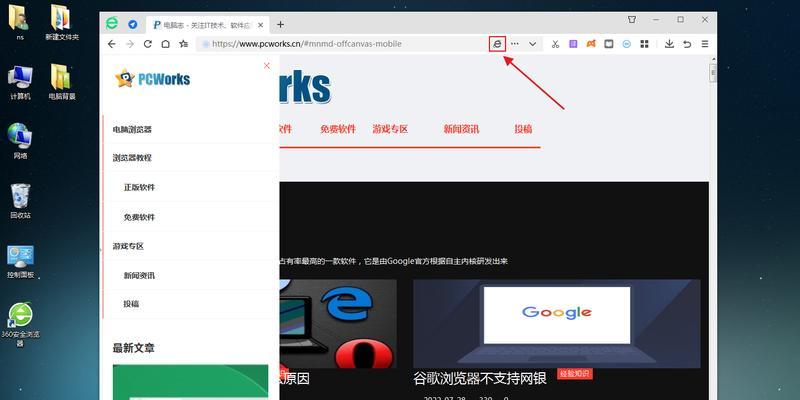Click the green 360 browser logo
This screenshot has height=400, width=800.
[x=112, y=23]
